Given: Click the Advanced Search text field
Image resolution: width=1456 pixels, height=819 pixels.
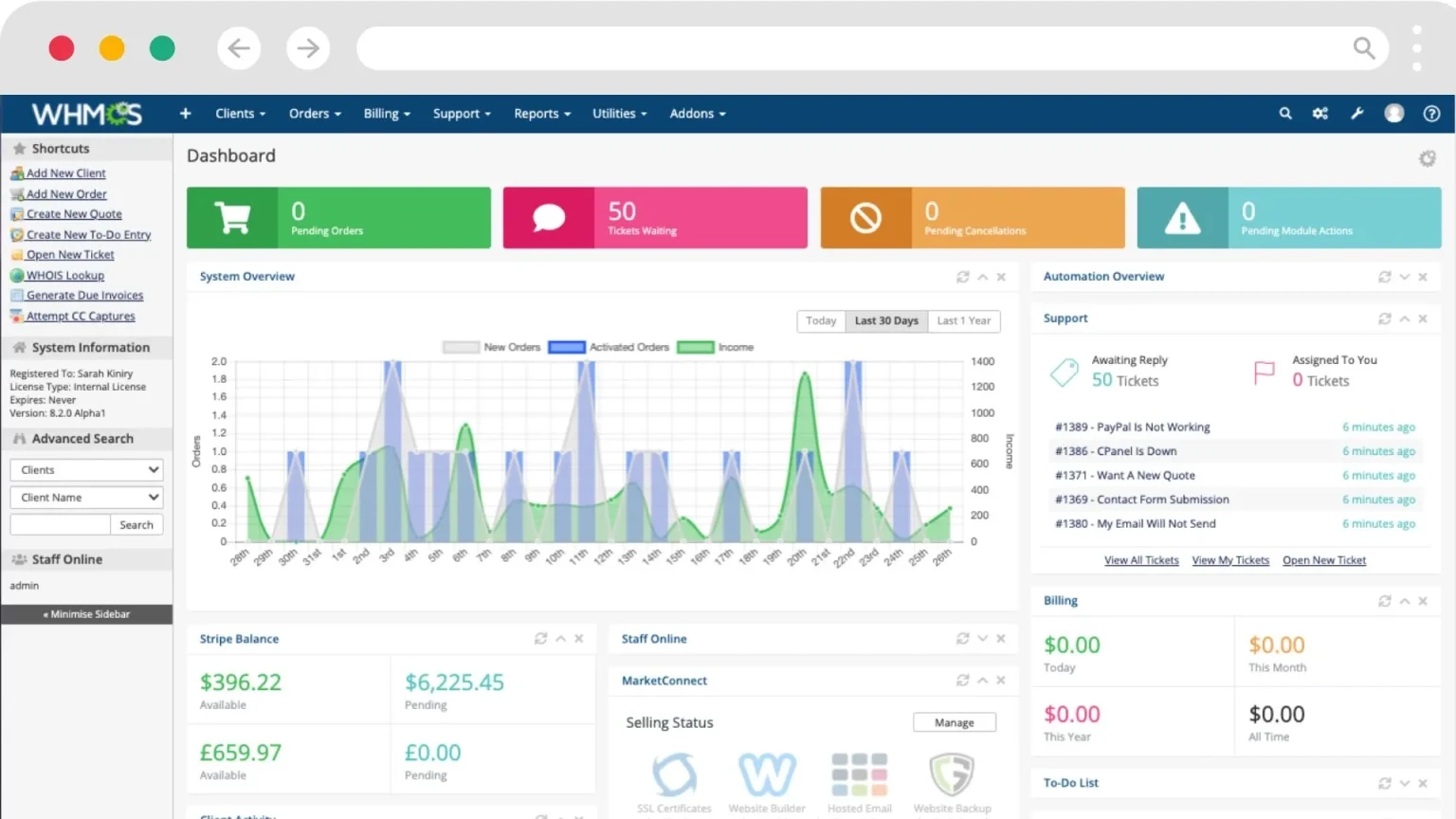Looking at the screenshot, I should coord(60,525).
